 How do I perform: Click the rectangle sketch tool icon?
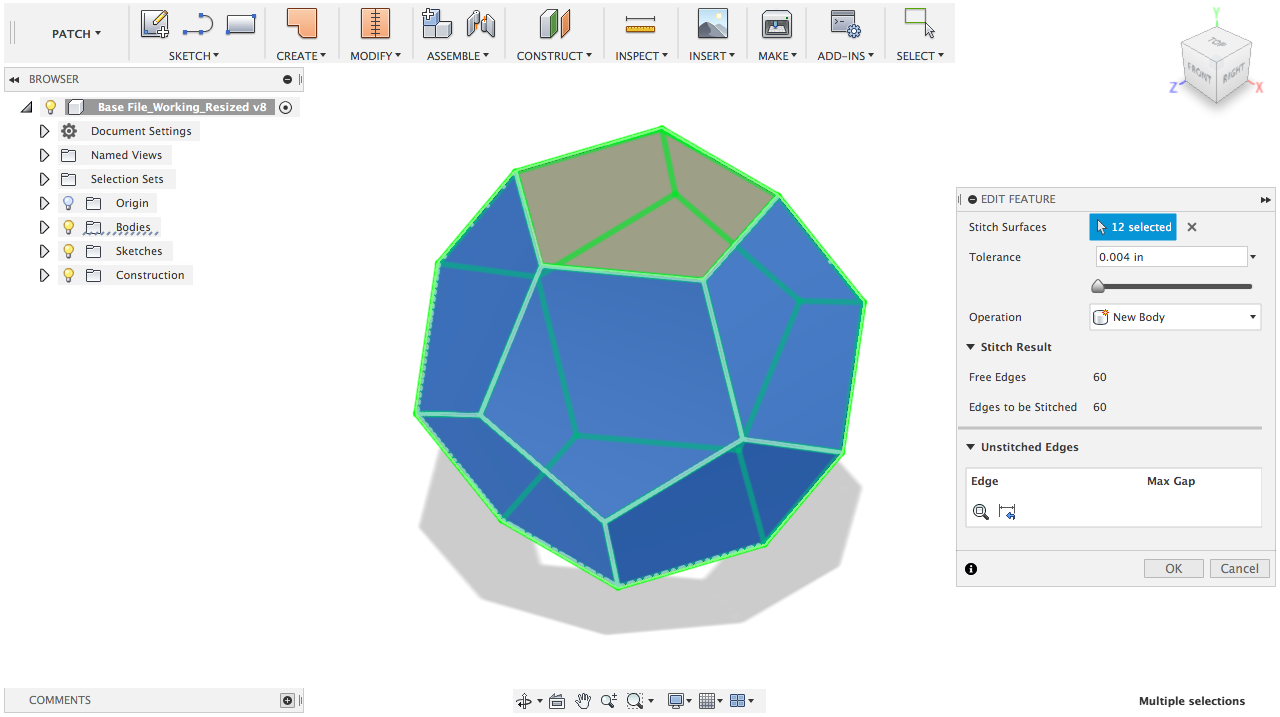[241, 23]
